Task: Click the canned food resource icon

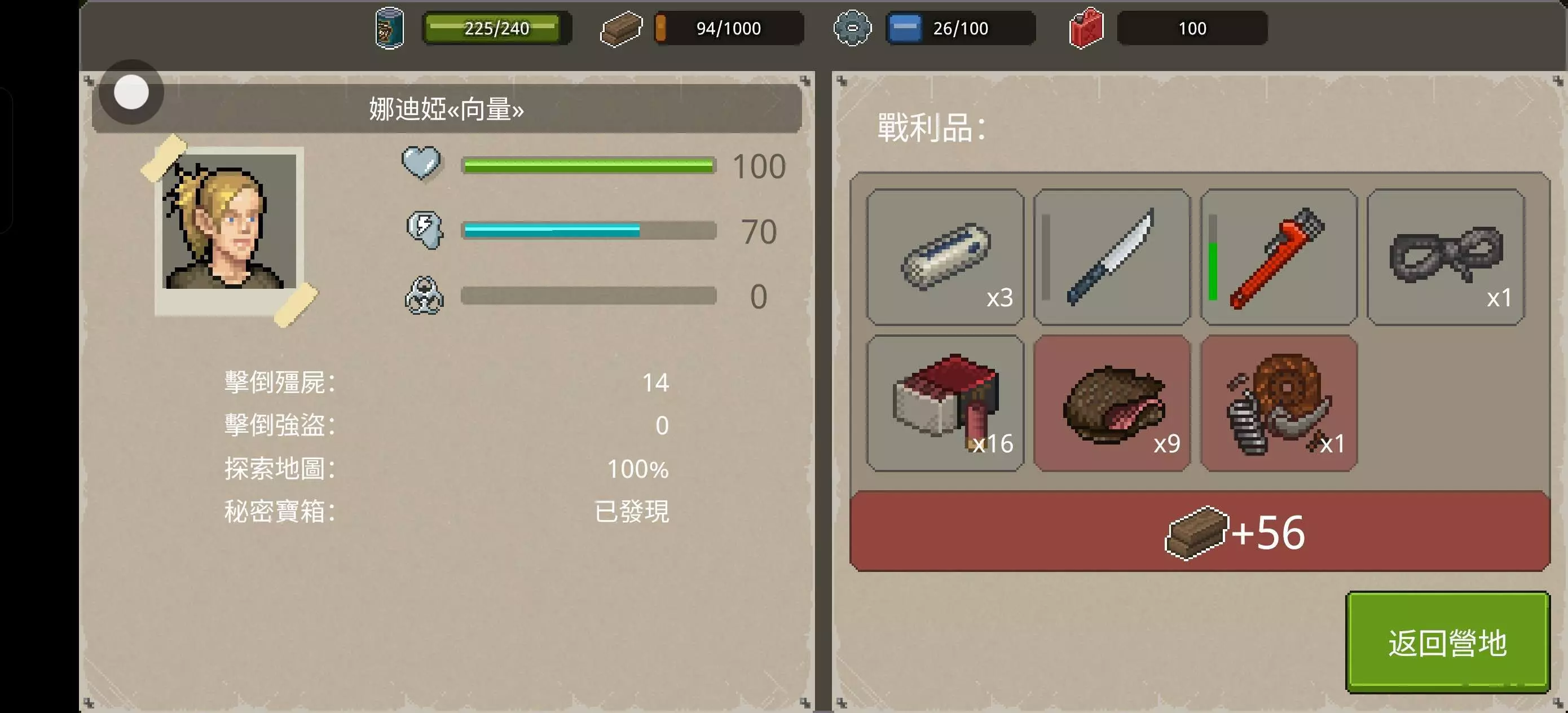Action: click(x=389, y=28)
